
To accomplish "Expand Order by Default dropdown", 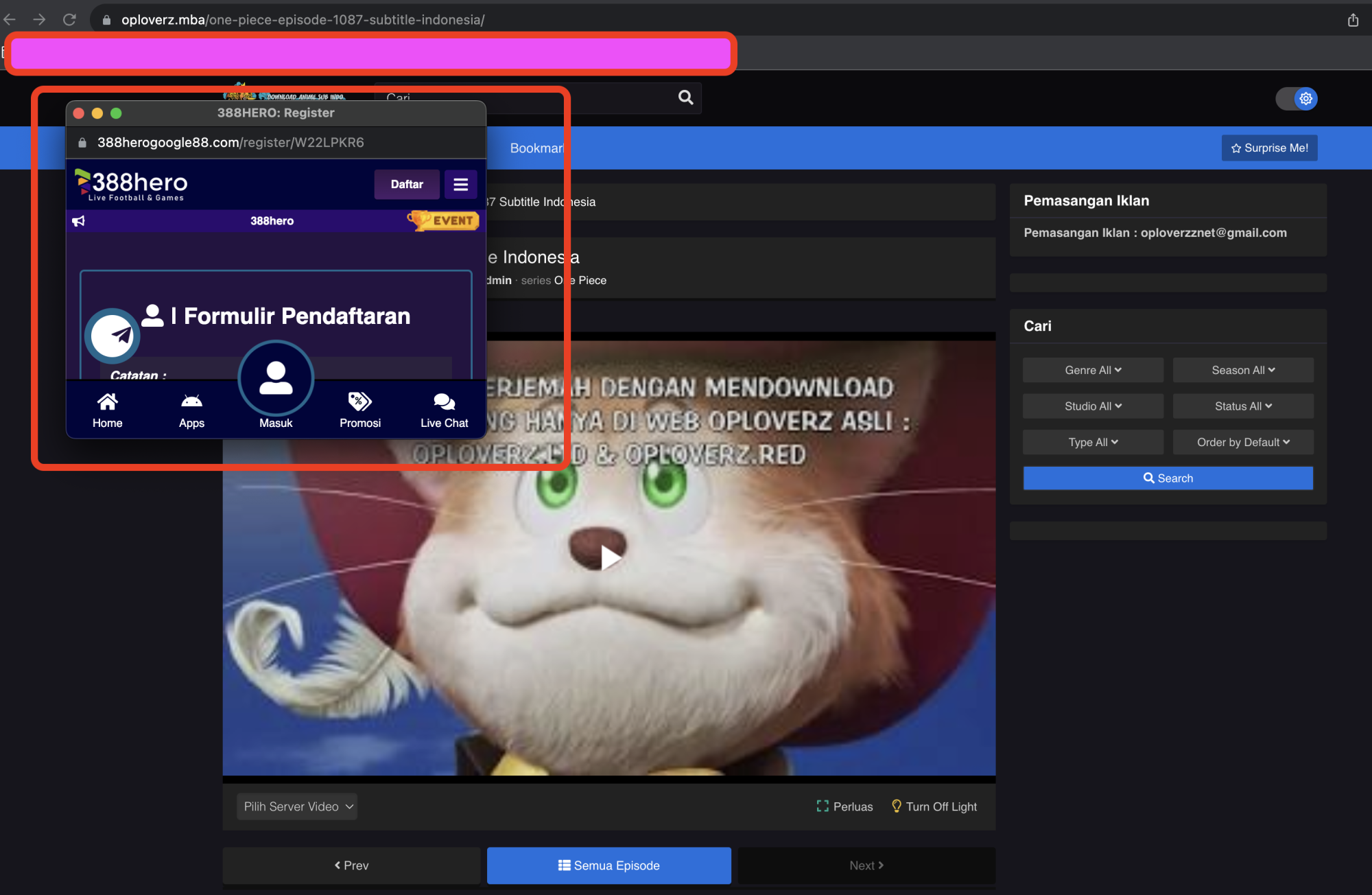I will pos(1243,442).
